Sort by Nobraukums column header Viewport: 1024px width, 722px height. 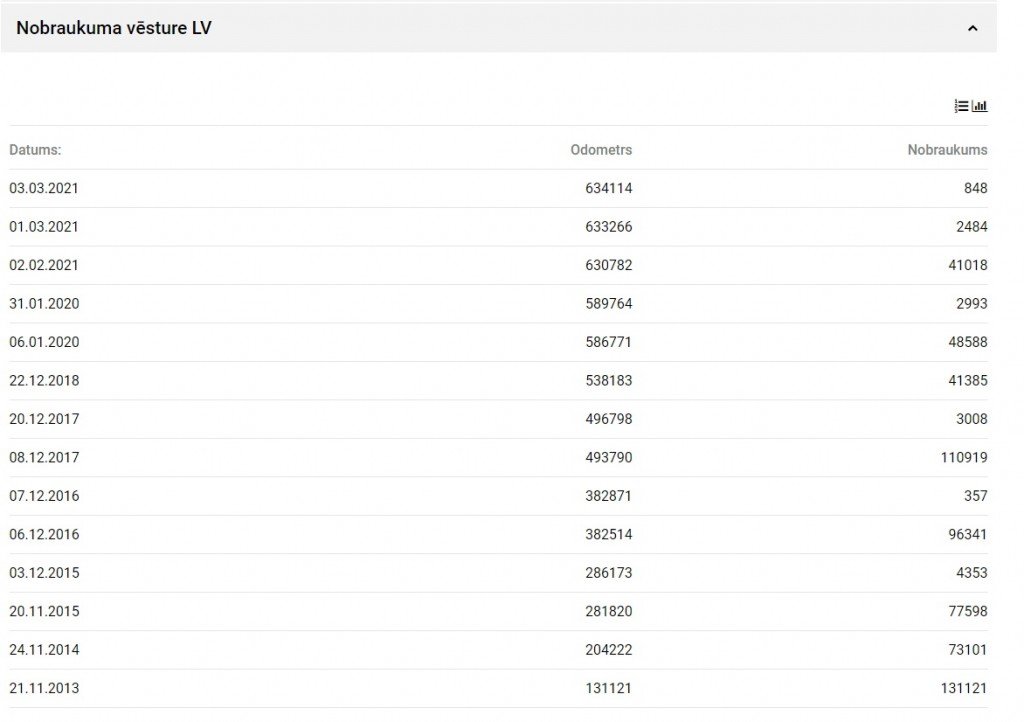[947, 149]
